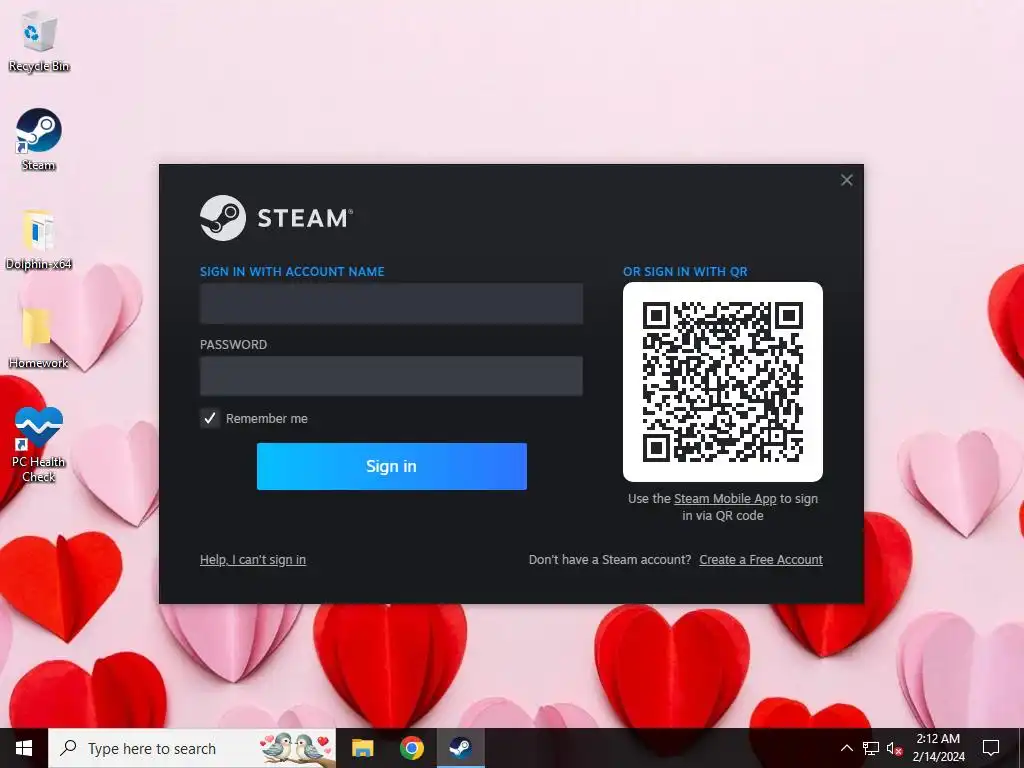The width and height of the screenshot is (1024, 768).
Task: Focus the password input field
Action: coord(391,376)
